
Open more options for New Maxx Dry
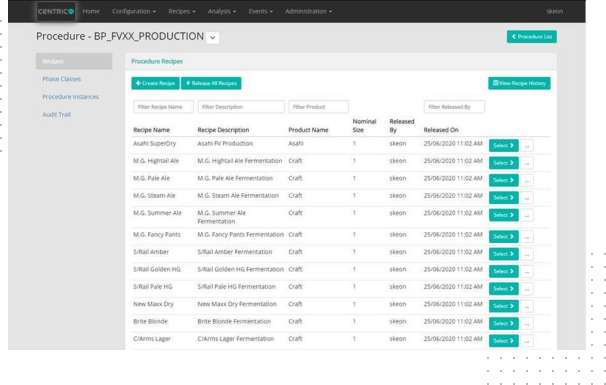527,307
